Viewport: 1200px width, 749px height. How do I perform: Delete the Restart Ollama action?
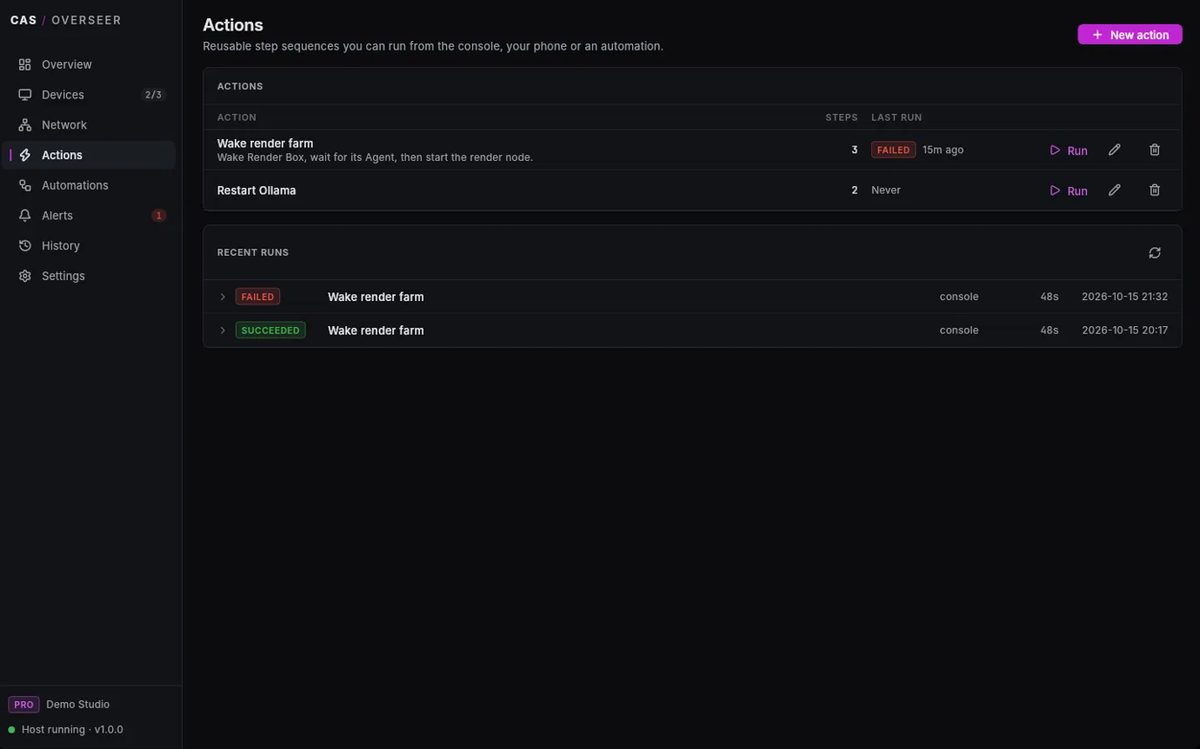pos(1154,190)
